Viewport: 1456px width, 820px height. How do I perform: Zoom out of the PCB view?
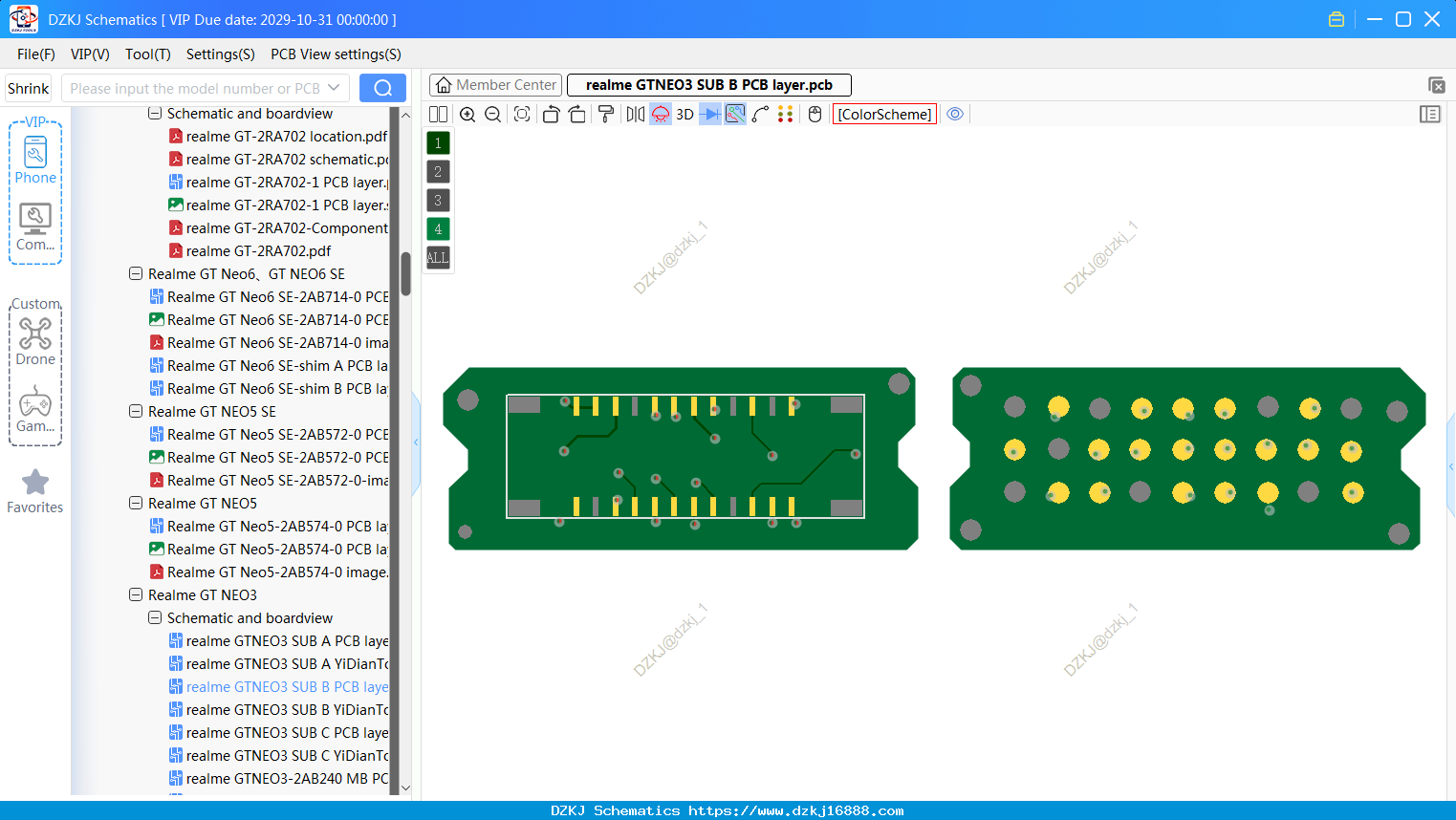[x=493, y=115]
